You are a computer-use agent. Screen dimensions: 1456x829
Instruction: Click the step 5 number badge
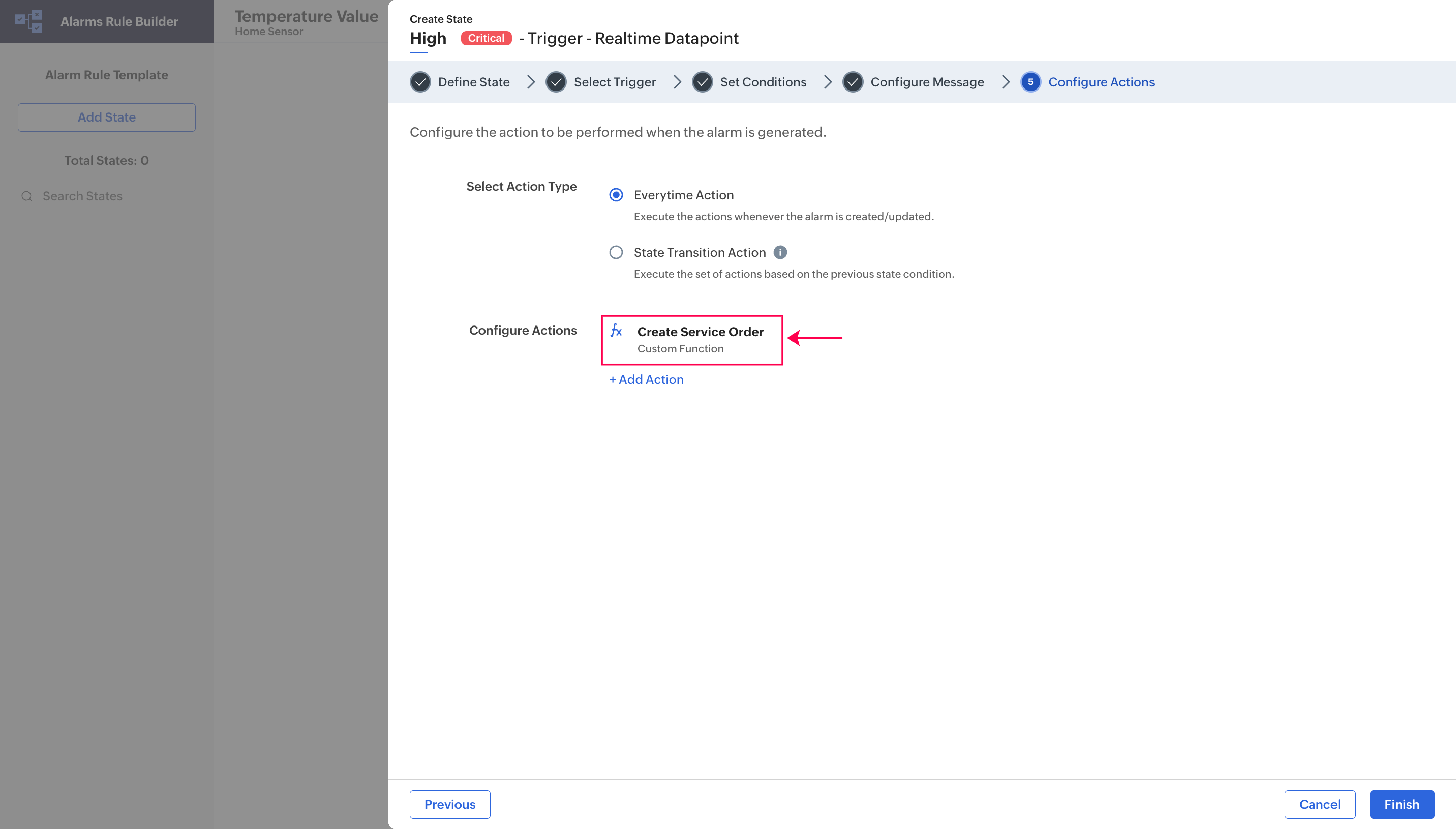pyautogui.click(x=1030, y=82)
